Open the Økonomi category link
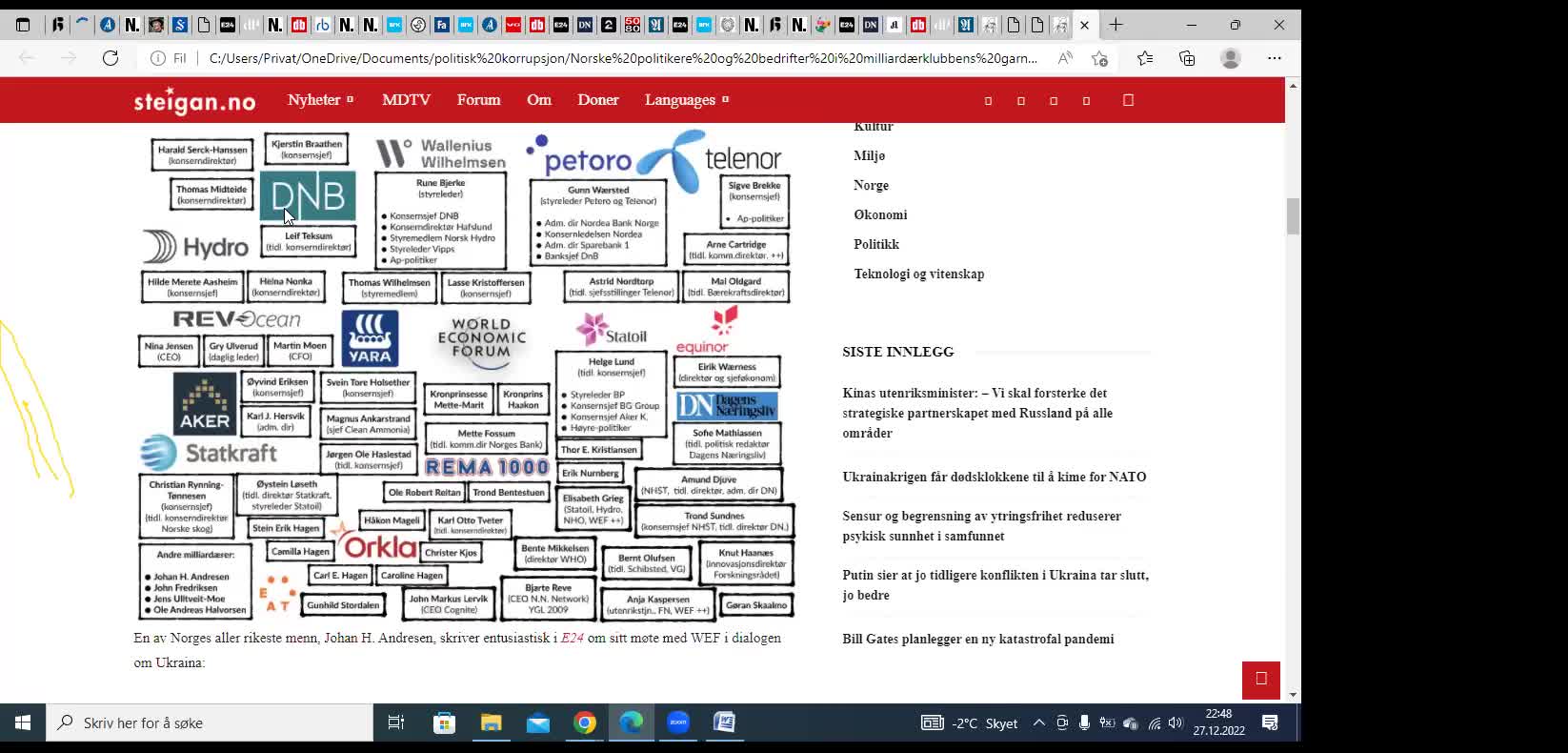1568x753 pixels. click(880, 214)
